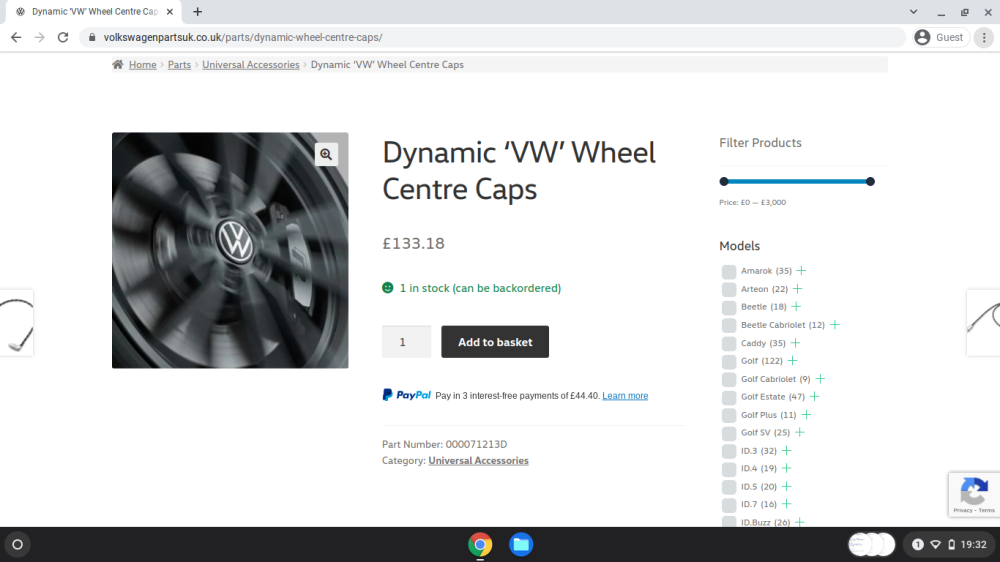Image resolution: width=1000 pixels, height=562 pixels.
Task: Tick the Beetle model checkbox
Action: pos(729,307)
